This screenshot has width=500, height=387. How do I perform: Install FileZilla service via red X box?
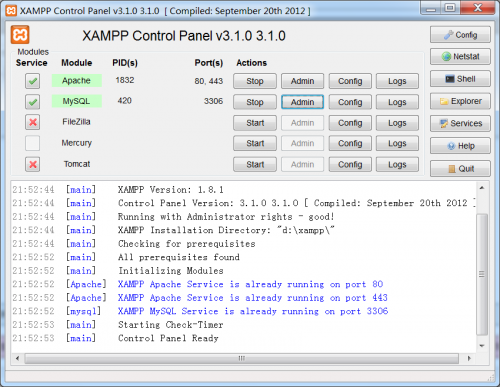pos(32,122)
